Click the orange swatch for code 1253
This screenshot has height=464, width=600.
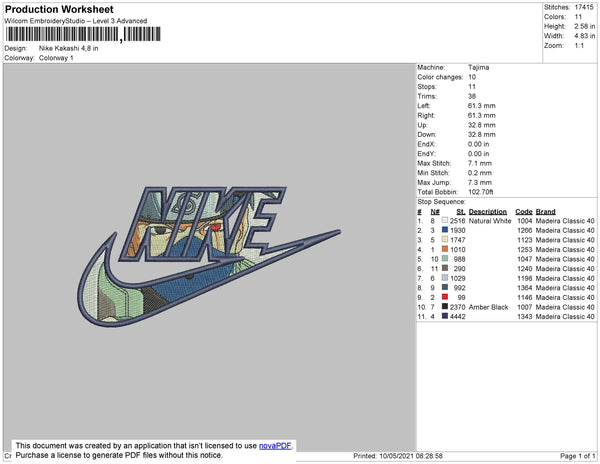click(x=445, y=249)
